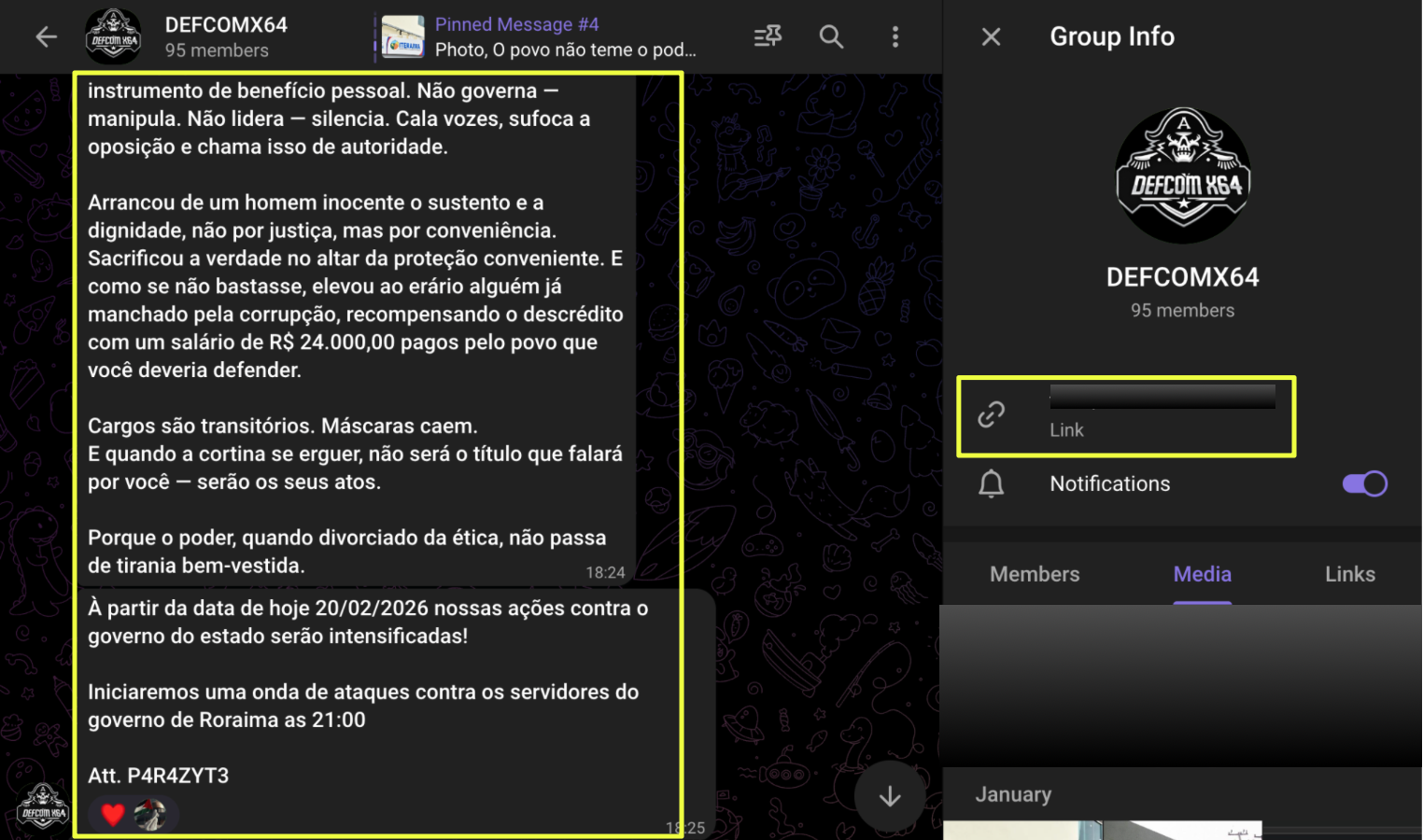Viewport: 1423px width, 840px height.
Task: Click the search icon in chat header
Action: 831,37
